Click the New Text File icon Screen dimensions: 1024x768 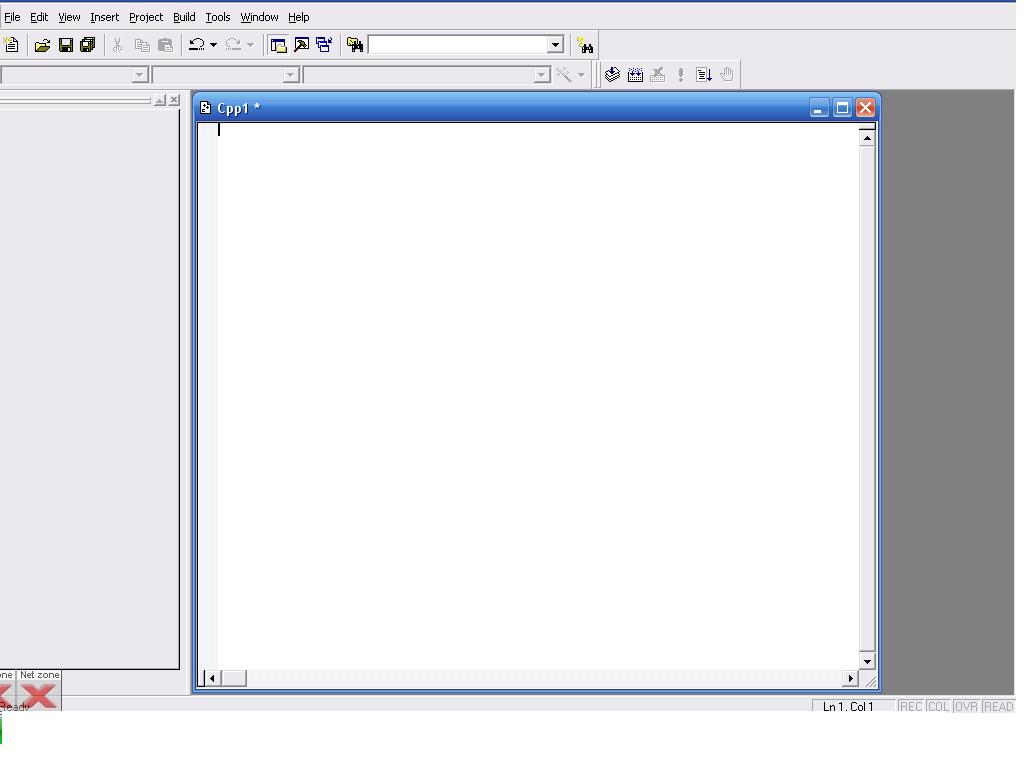(x=11, y=45)
